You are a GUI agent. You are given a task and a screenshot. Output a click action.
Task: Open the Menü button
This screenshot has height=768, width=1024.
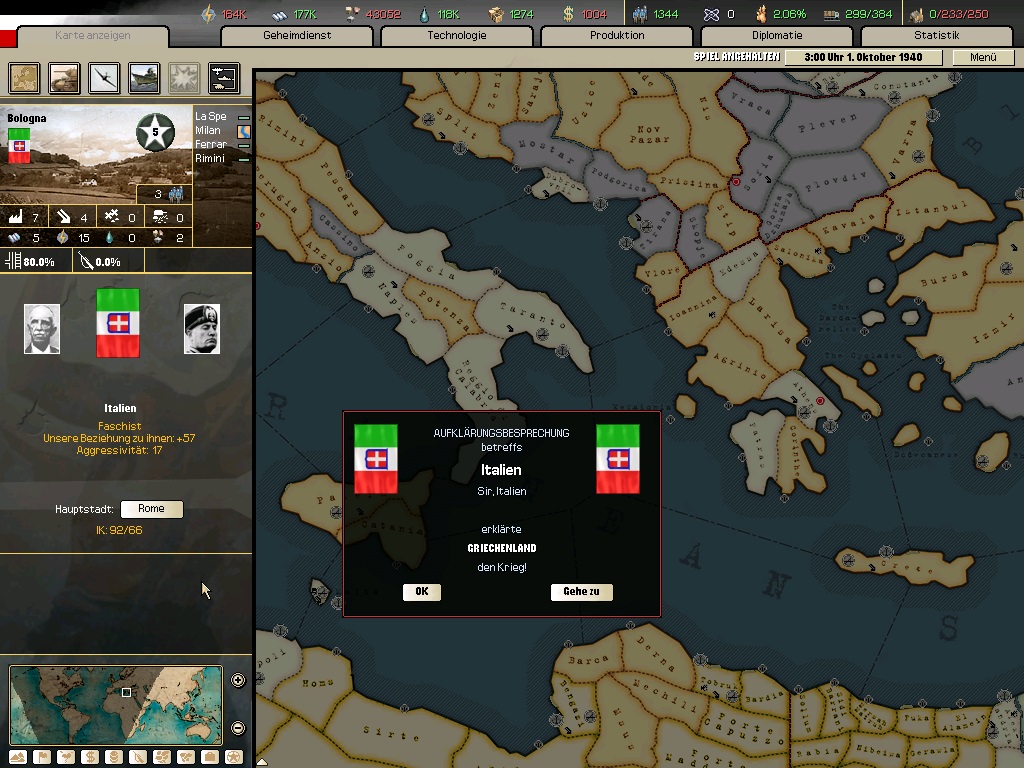[x=982, y=57]
